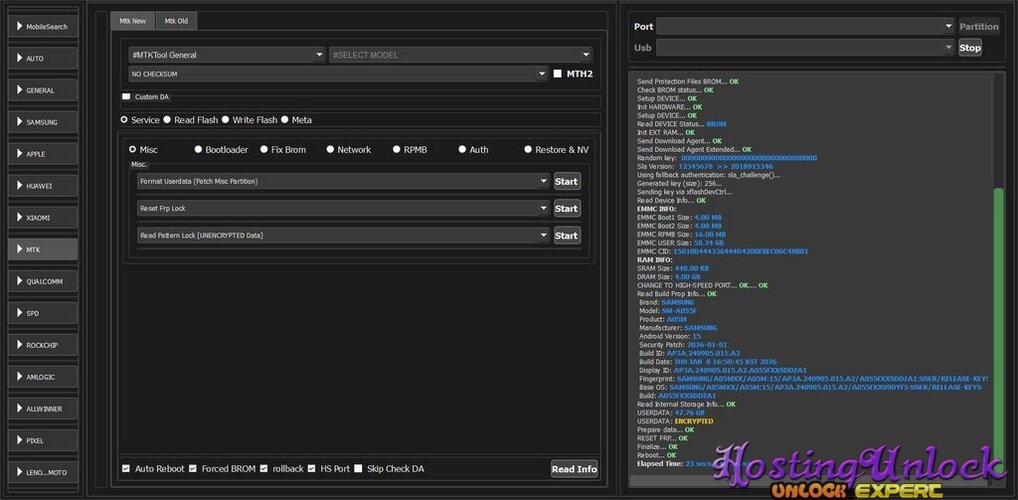Viewport: 1018px width, 500px height.
Task: Select the Fix Brom radio option
Action: 264,149
